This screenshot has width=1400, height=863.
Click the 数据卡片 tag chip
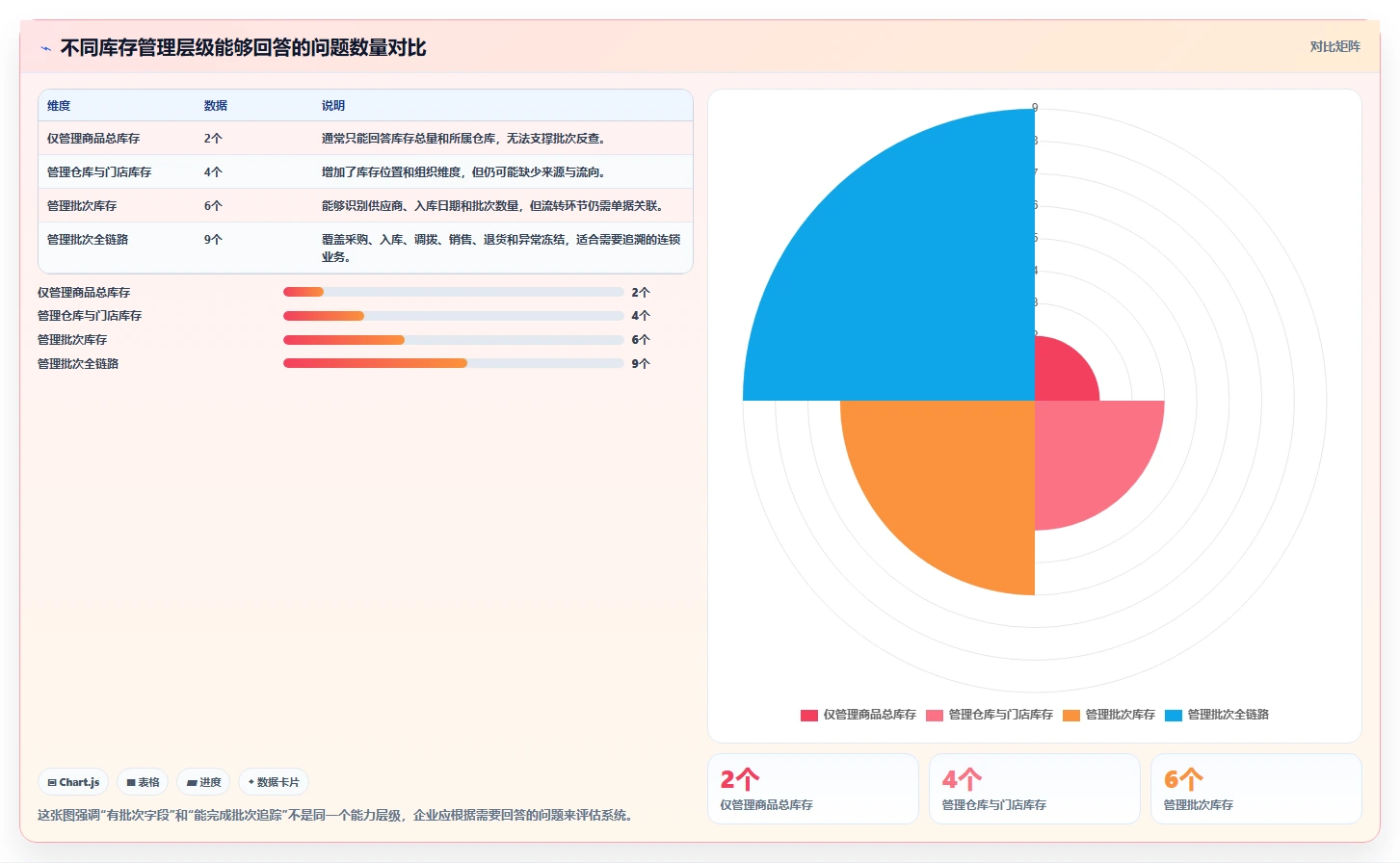coord(274,782)
